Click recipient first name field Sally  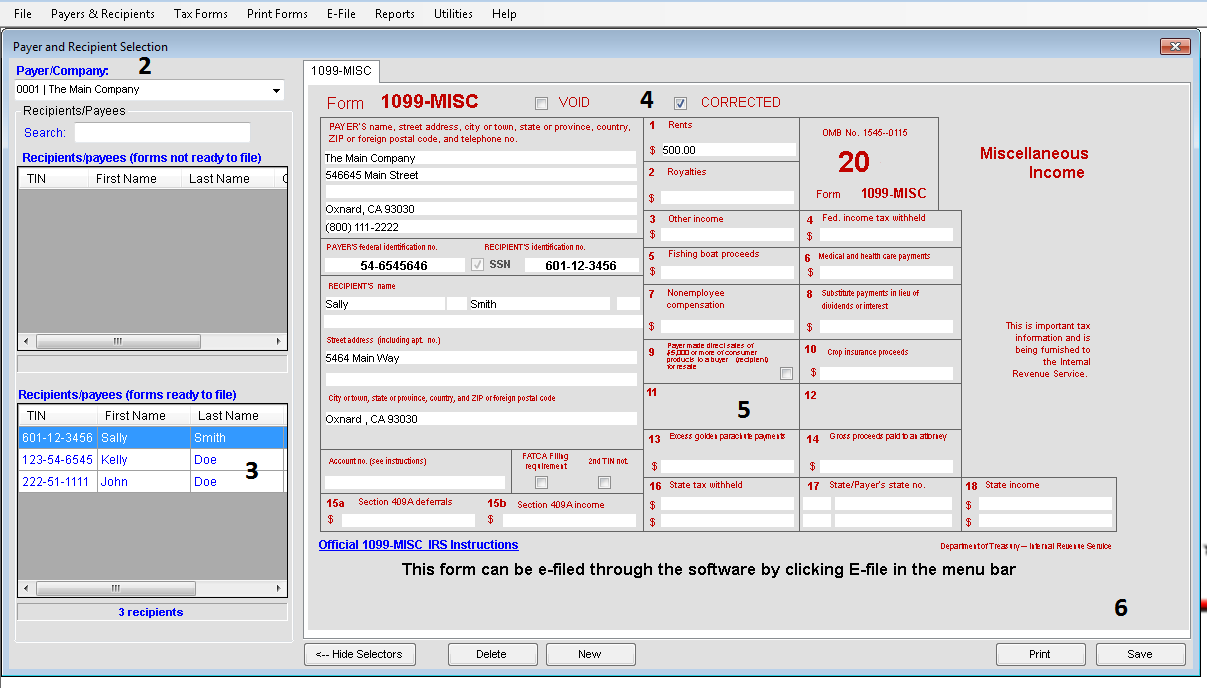[384, 304]
